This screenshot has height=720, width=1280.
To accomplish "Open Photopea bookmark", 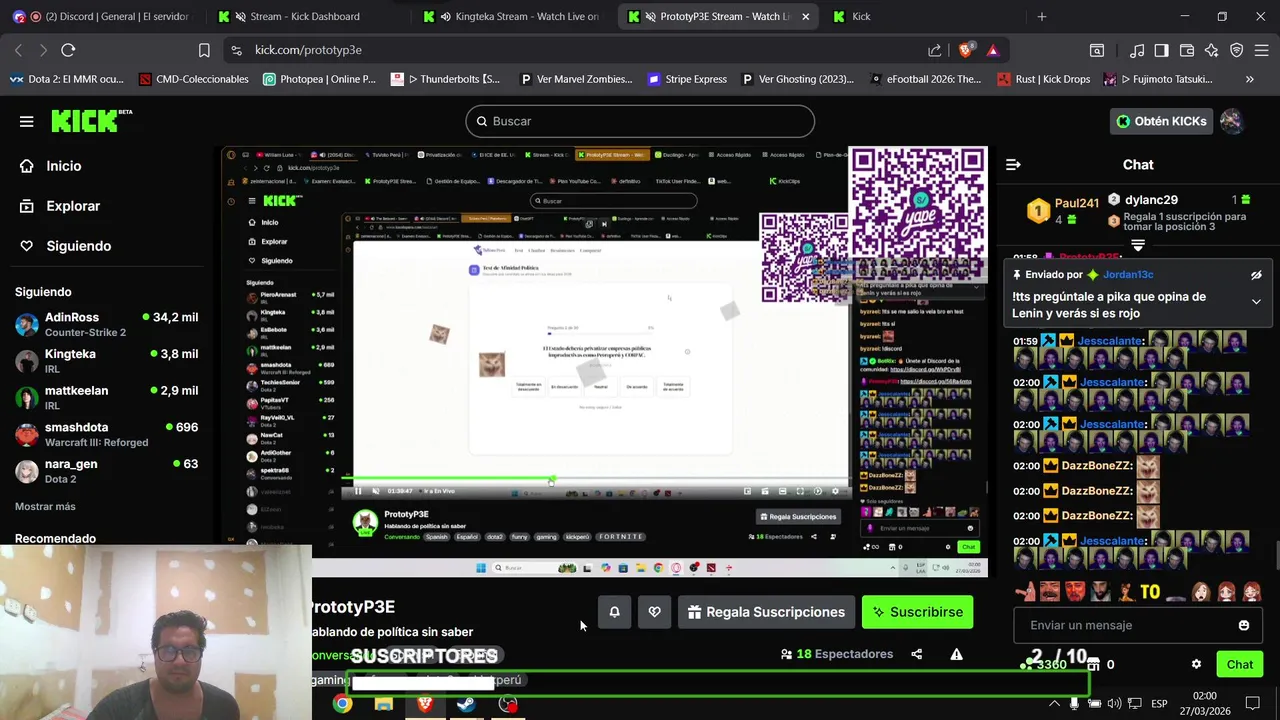I will pos(319,79).
